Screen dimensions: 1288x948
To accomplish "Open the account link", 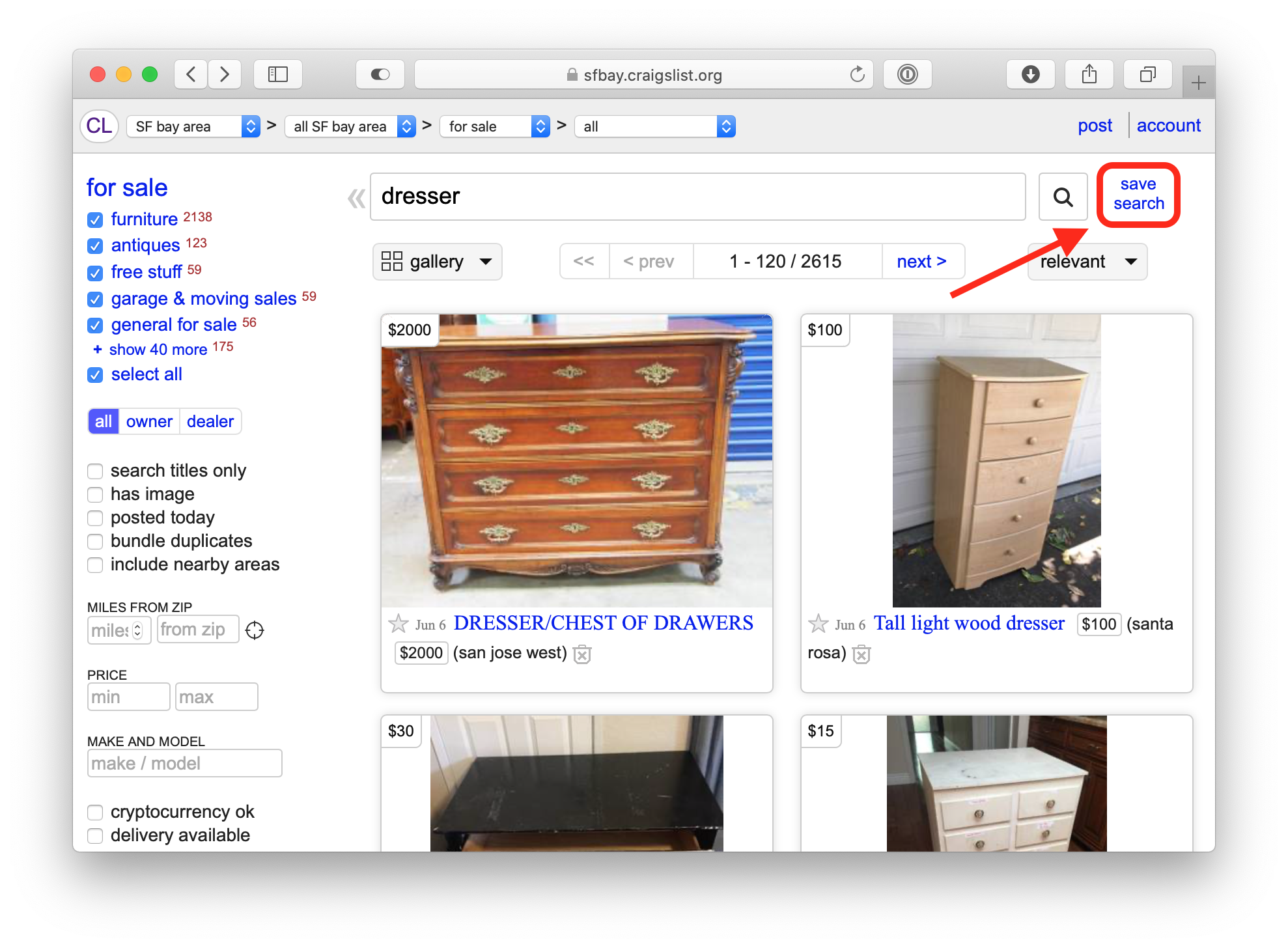I will tap(1168, 126).
